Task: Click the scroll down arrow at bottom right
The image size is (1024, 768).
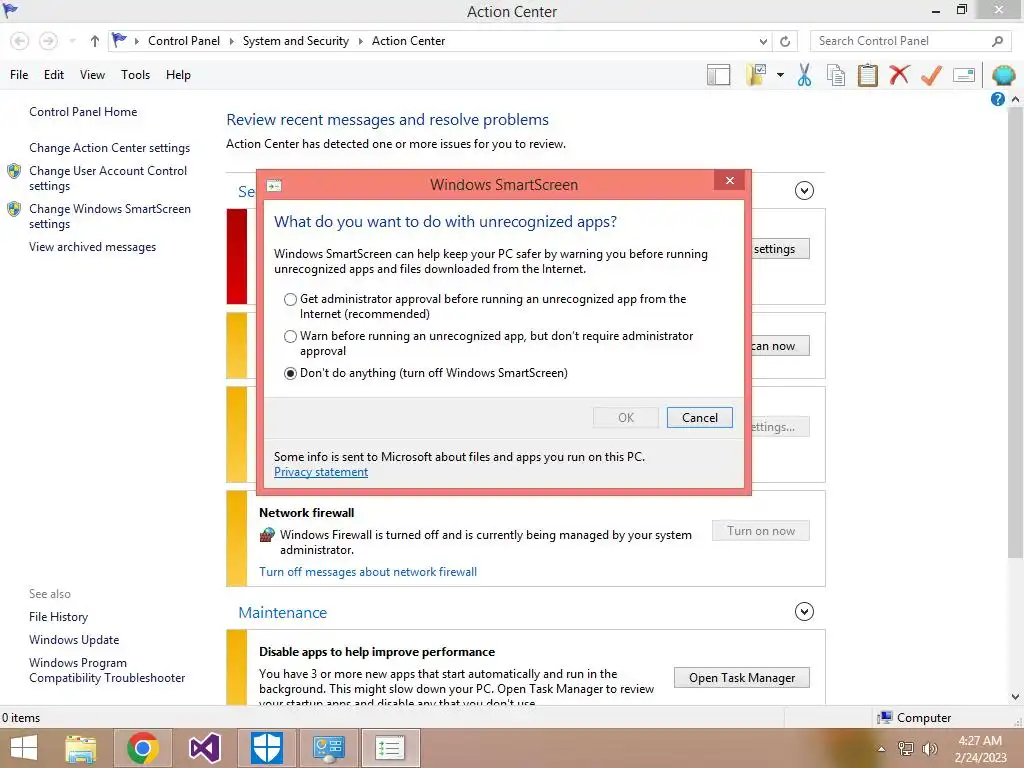Action: coord(1015,697)
